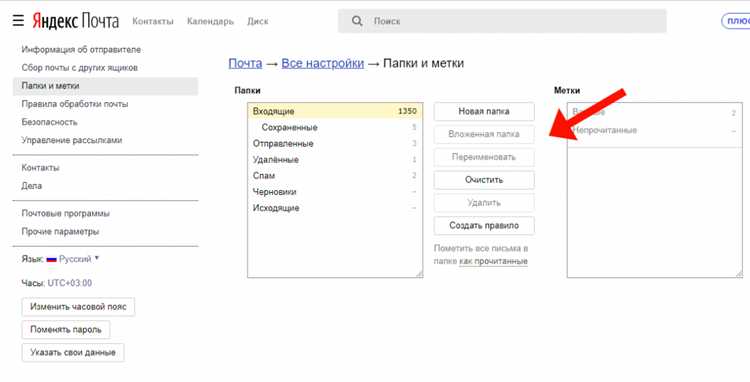Click the Очистить button
The height and width of the screenshot is (382, 750).
click(484, 180)
